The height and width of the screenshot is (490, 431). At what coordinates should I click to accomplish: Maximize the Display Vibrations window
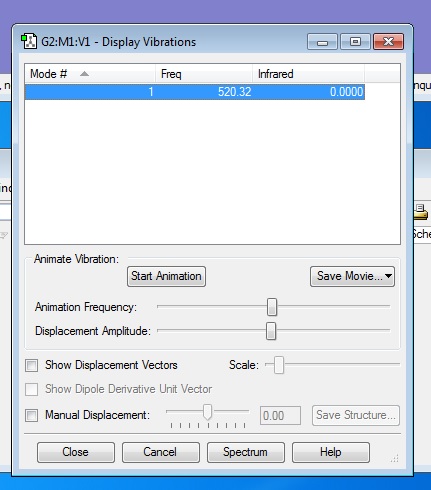355,42
